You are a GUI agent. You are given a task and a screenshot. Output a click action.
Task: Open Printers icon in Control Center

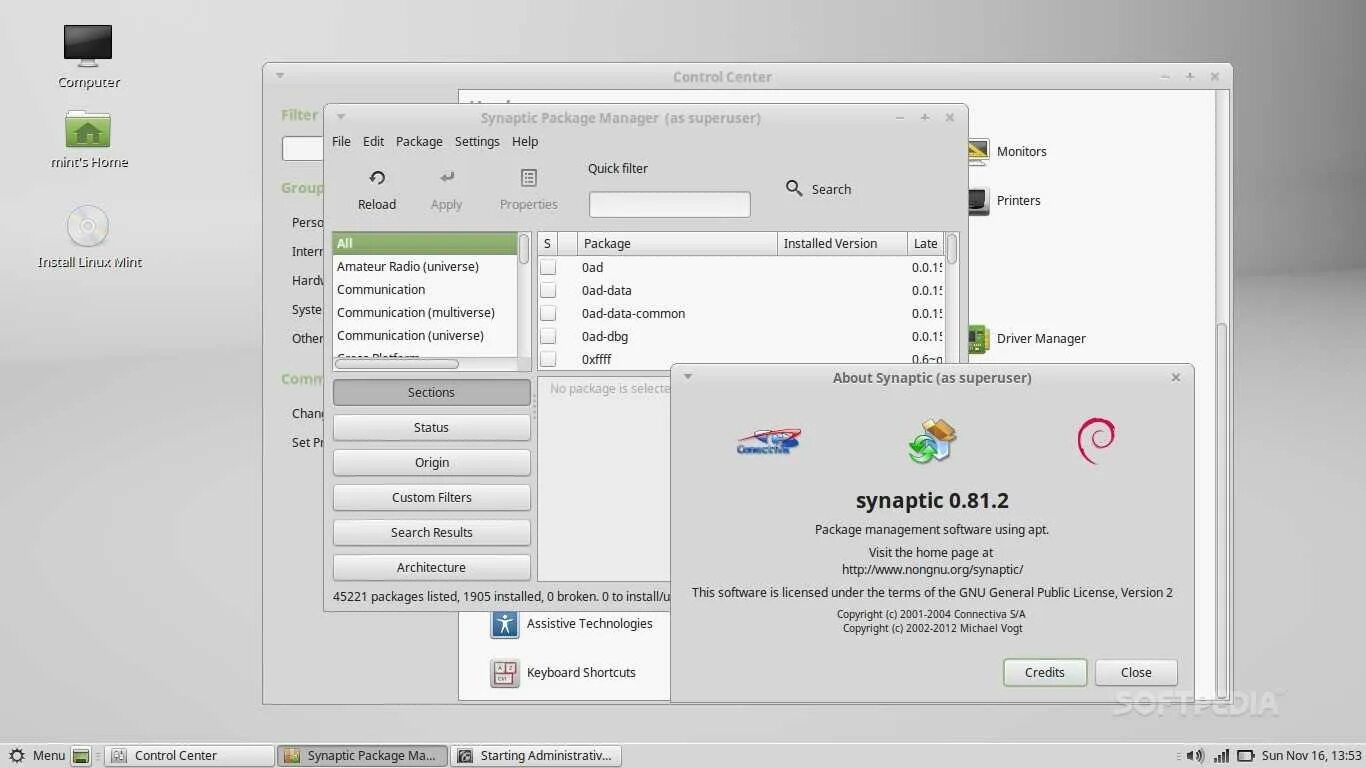tap(978, 201)
